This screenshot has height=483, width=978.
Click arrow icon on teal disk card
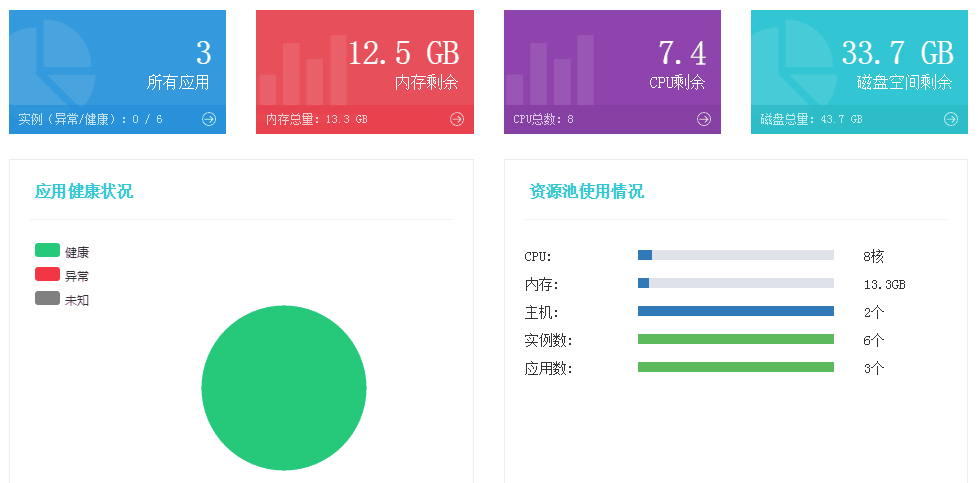(951, 119)
